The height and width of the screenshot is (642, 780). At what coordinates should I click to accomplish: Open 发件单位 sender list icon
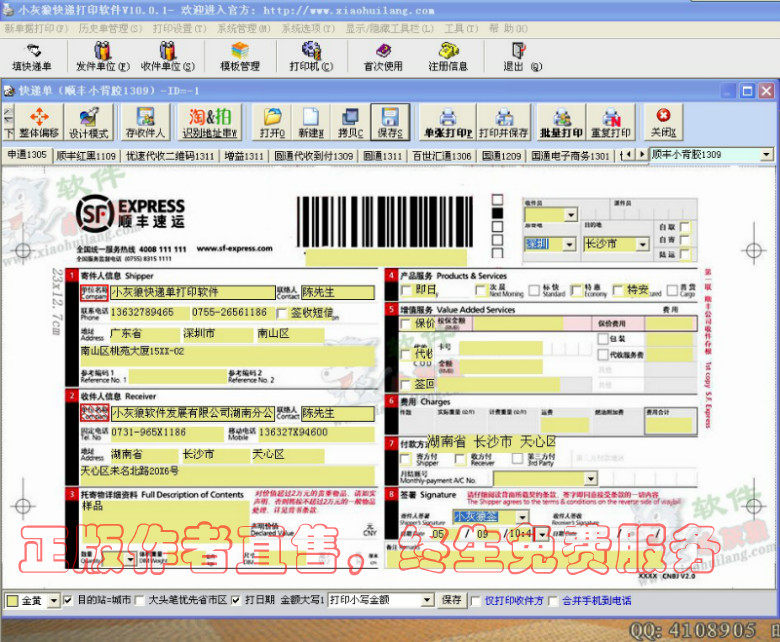[x=103, y=57]
